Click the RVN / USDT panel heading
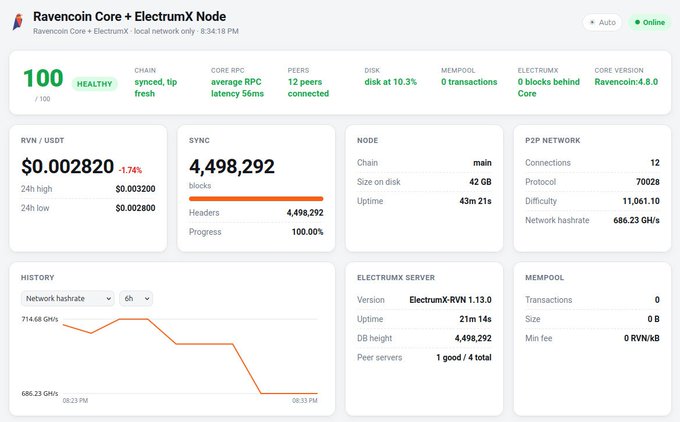The width and height of the screenshot is (680, 422). click(42, 141)
